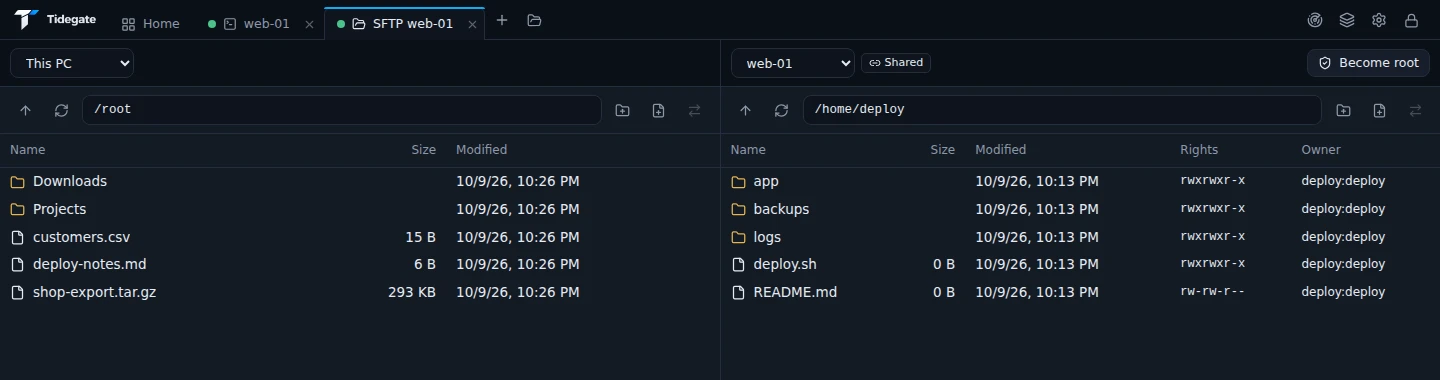Select shop-export.tar.gz file
Viewport: 1440px width, 380px height.
coord(360,292)
